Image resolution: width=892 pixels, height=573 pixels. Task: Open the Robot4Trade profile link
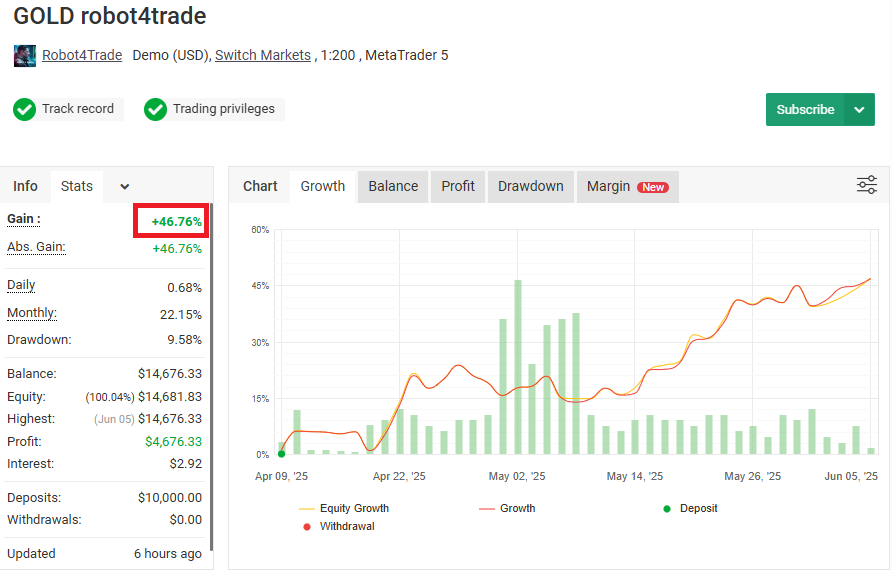[x=82, y=55]
